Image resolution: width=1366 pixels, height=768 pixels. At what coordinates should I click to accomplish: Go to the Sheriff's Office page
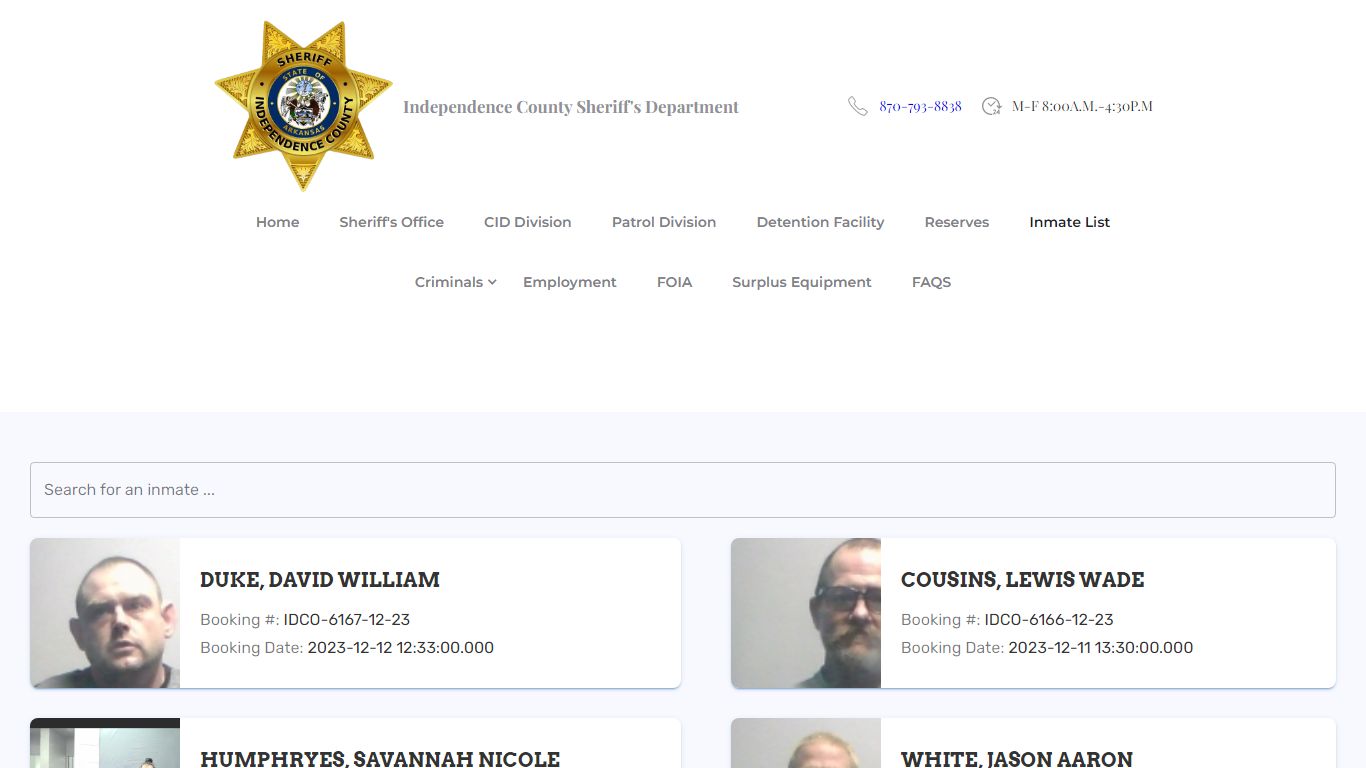click(391, 222)
